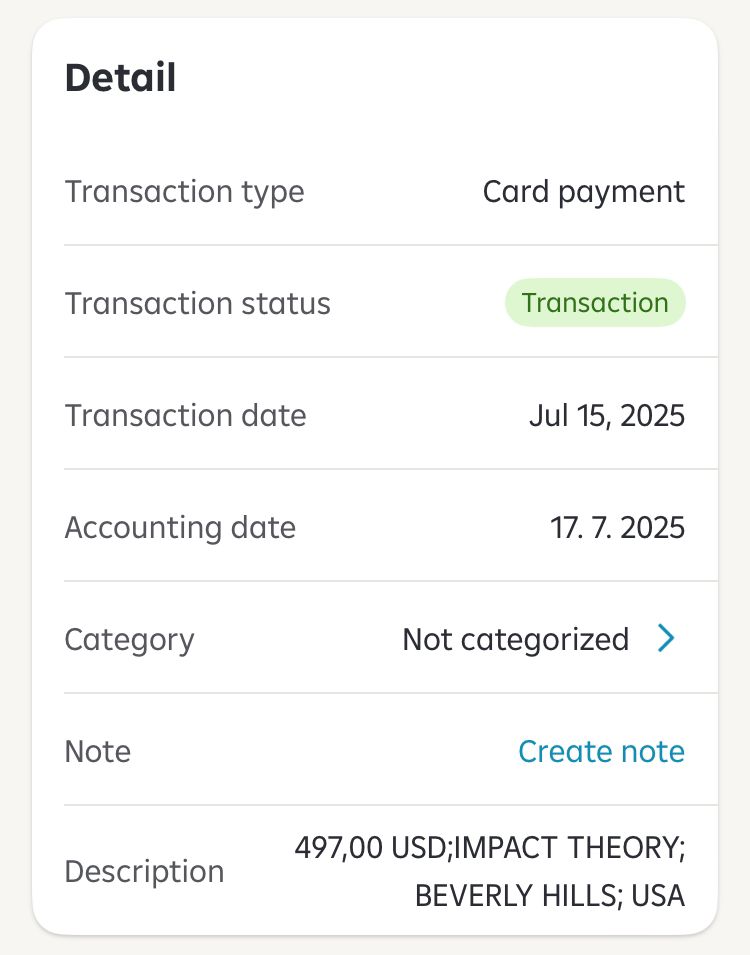The width and height of the screenshot is (750, 955).
Task: Click the green Transaction status badge
Action: pyautogui.click(x=595, y=303)
